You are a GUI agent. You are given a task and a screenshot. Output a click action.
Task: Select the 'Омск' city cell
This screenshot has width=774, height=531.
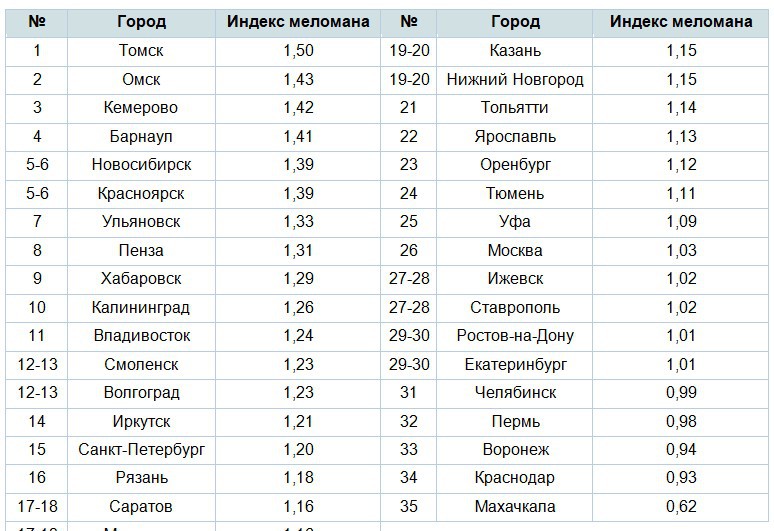coord(141,79)
